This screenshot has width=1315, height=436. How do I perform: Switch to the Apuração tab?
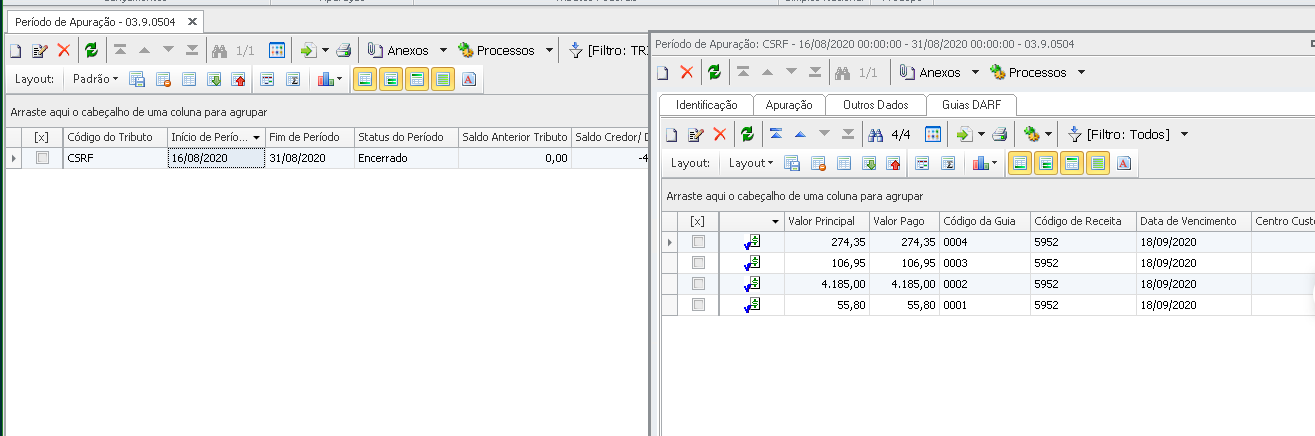click(x=789, y=104)
